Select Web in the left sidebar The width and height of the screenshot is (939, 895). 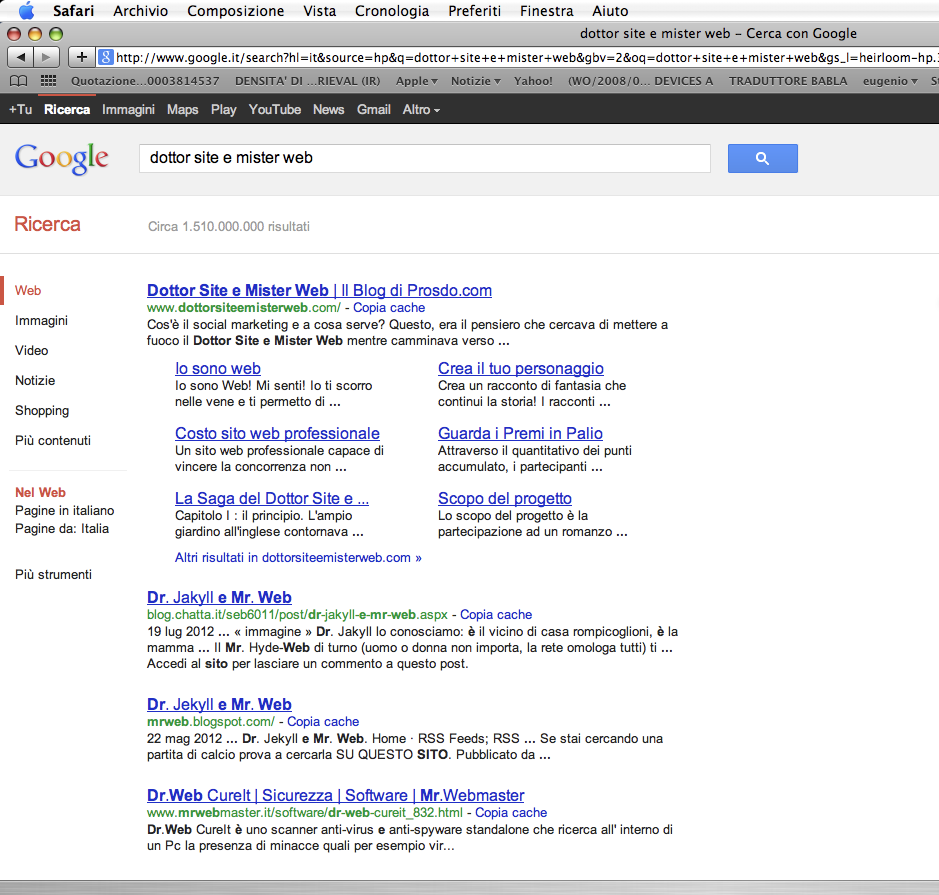click(28, 290)
